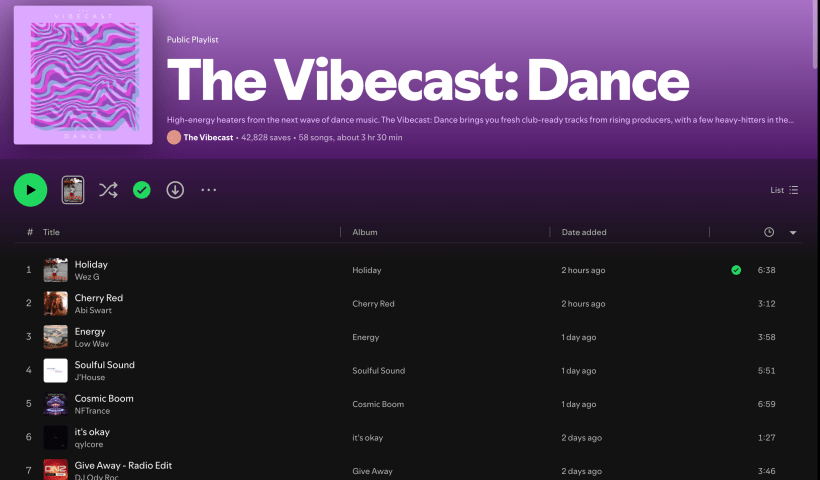The width and height of the screenshot is (820, 480).
Task: Click the Holiday track cover art
Action: tap(56, 270)
